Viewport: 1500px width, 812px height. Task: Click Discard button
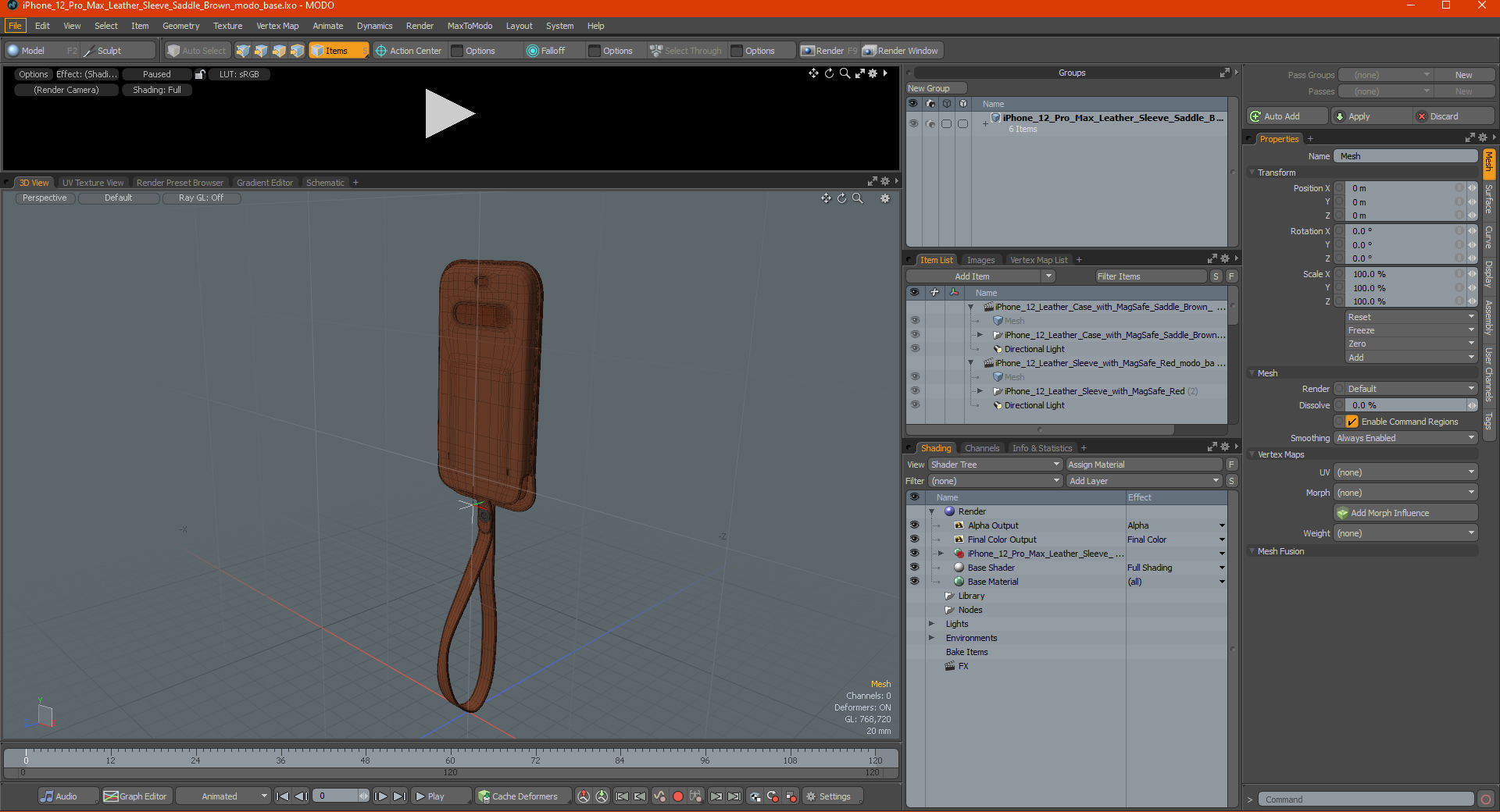[1455, 116]
